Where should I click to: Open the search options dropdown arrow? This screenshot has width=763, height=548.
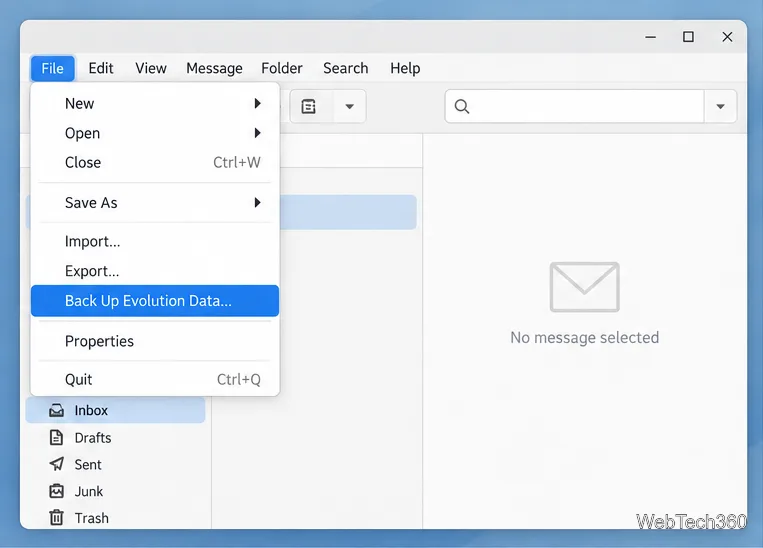tap(720, 106)
